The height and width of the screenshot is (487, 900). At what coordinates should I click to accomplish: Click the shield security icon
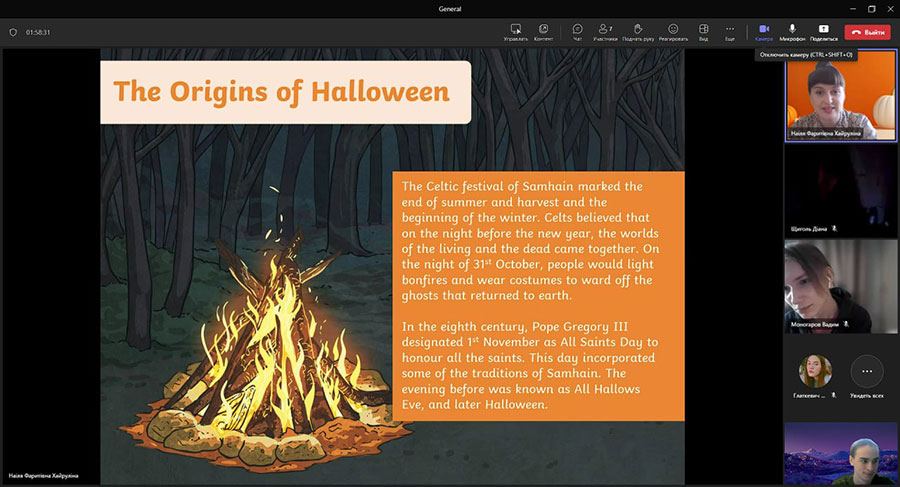click(x=13, y=33)
